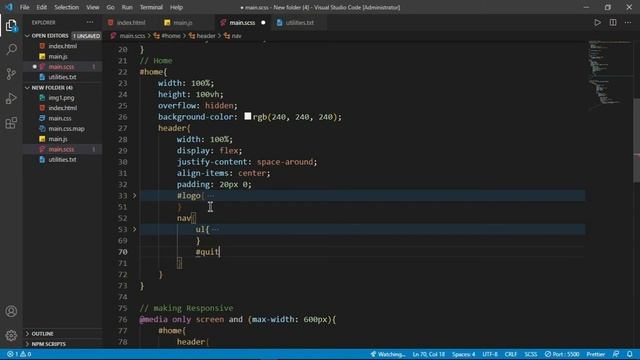Click the errors and warnings status indicator

19,354
